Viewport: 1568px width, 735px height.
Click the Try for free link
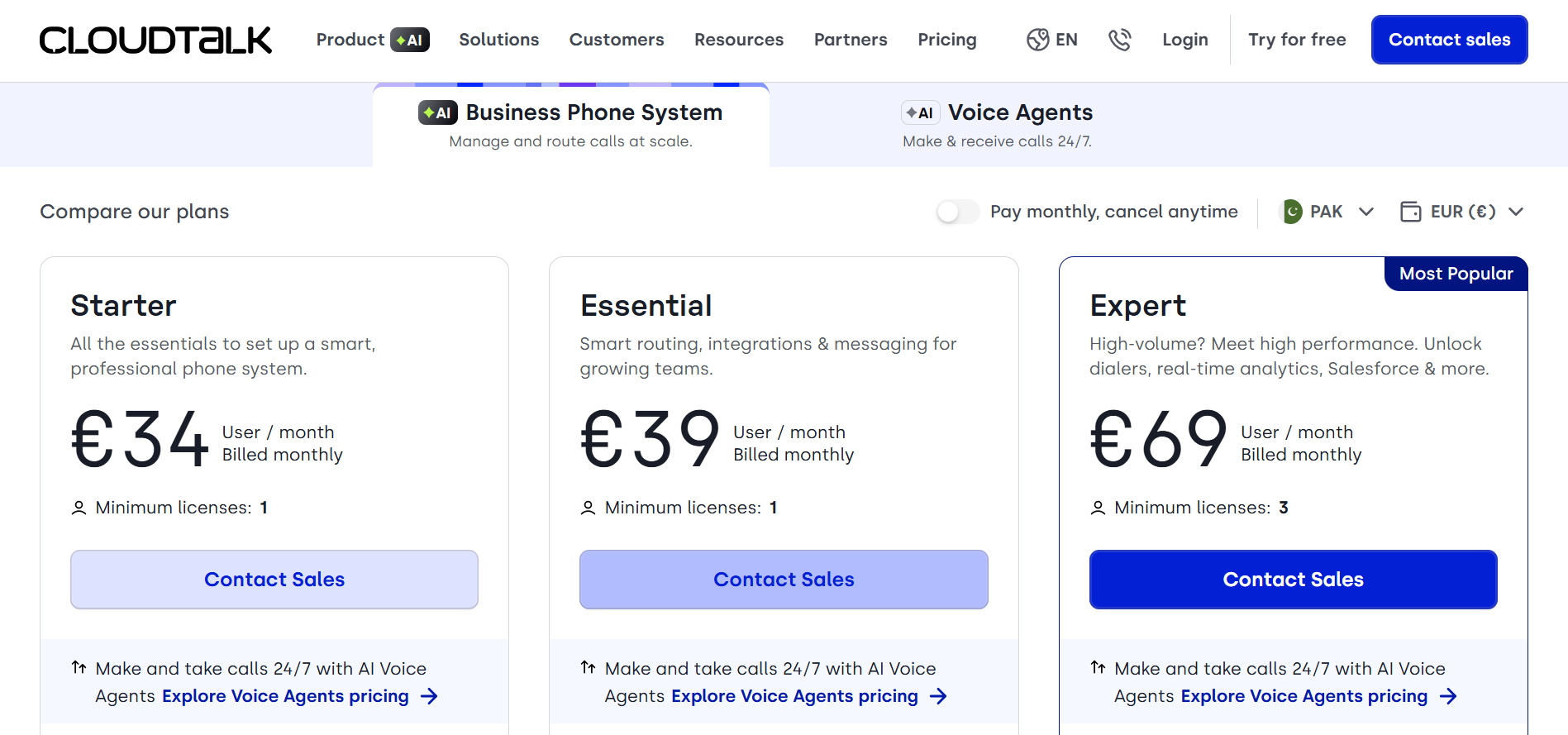[x=1297, y=40]
